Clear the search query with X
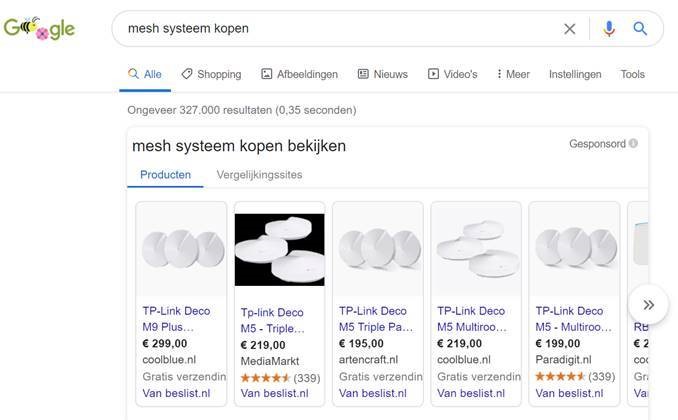The width and height of the screenshot is (678, 420). pos(570,29)
